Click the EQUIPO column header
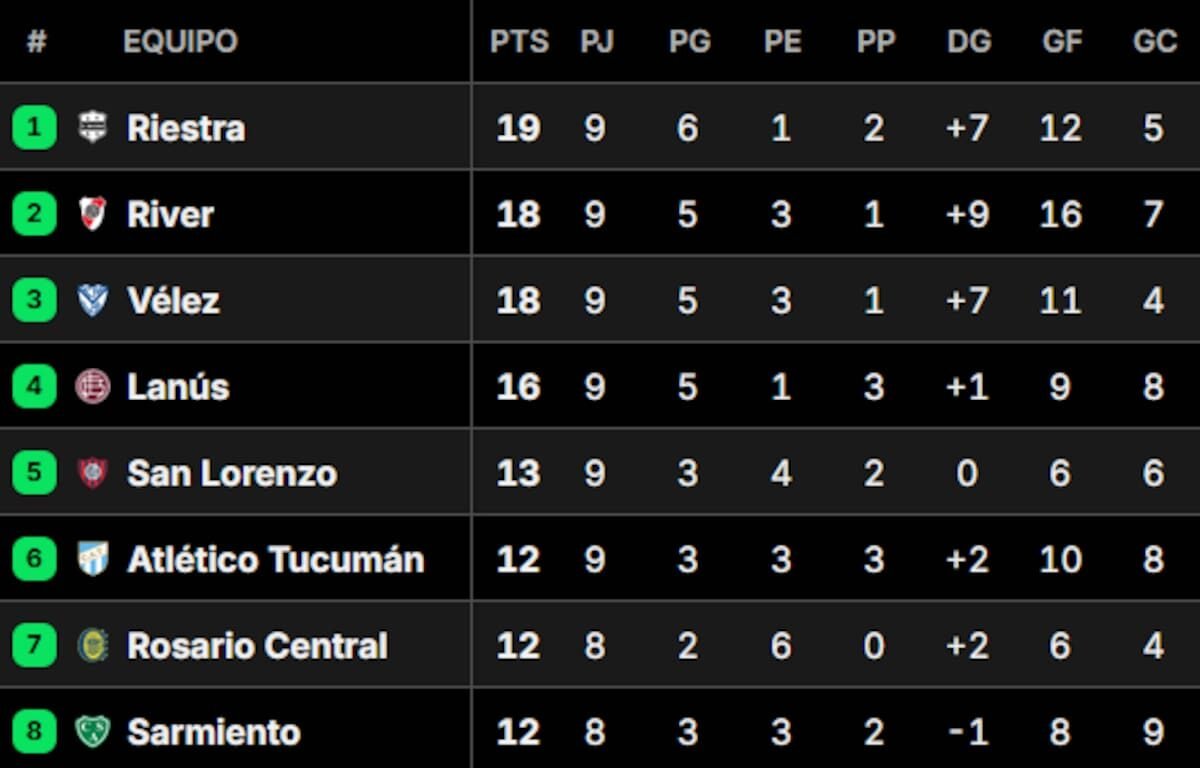Screen dimensions: 1200x768 tap(180, 42)
